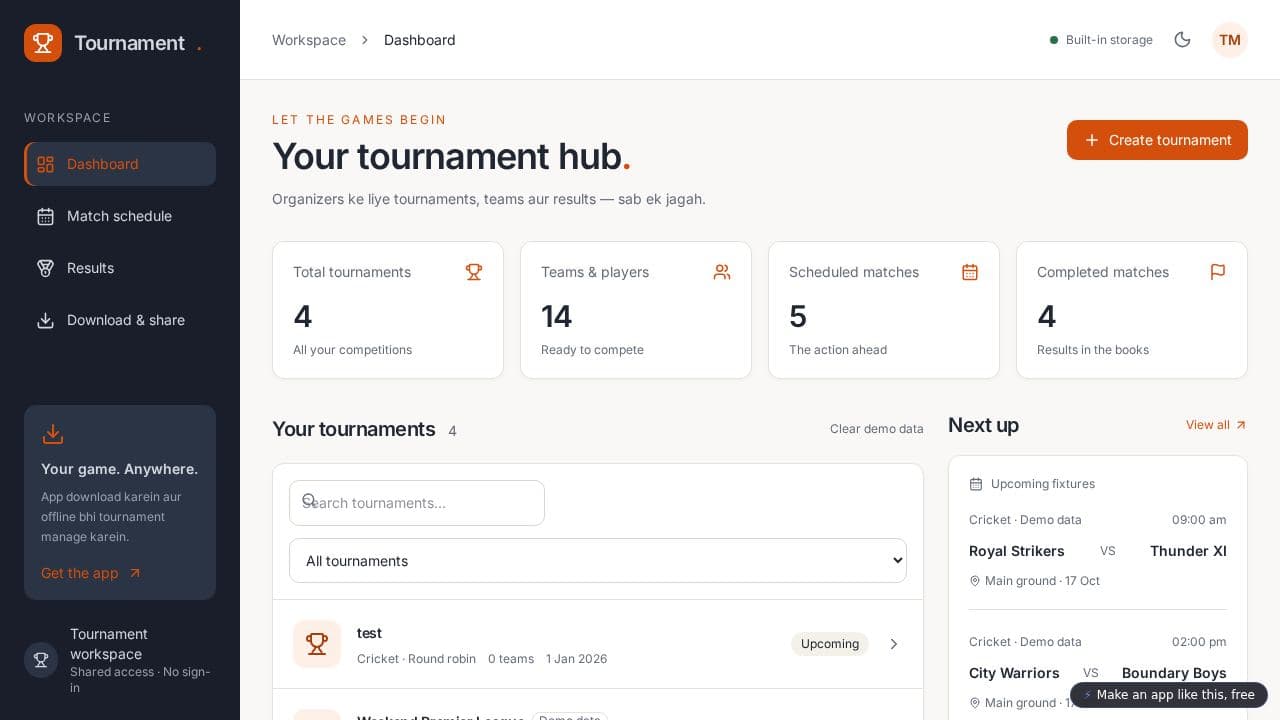Click the Teams & players count 14
Viewport: 1280px width, 720px height.
[x=557, y=317]
